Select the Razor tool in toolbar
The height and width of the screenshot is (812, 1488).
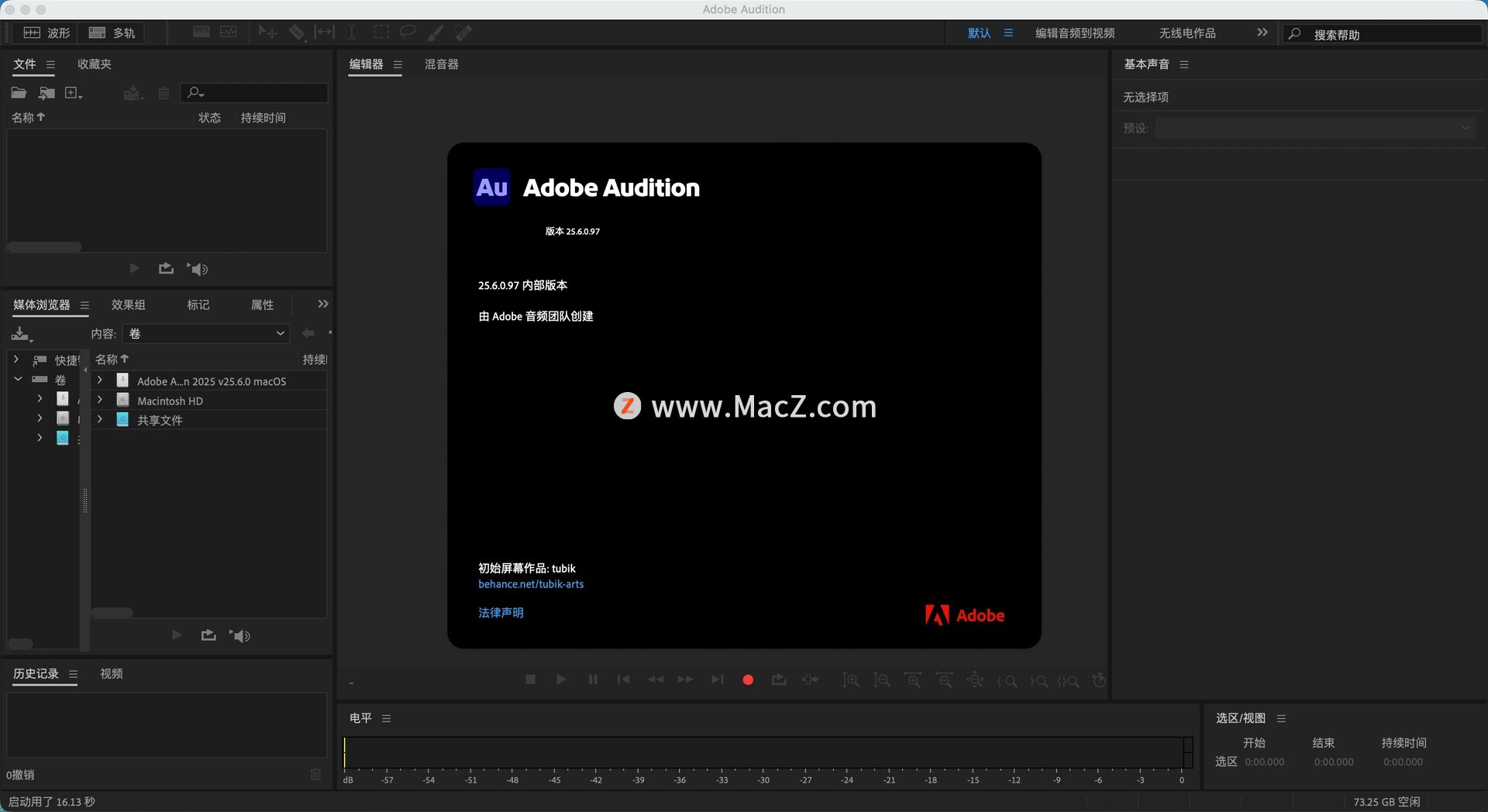point(297,33)
